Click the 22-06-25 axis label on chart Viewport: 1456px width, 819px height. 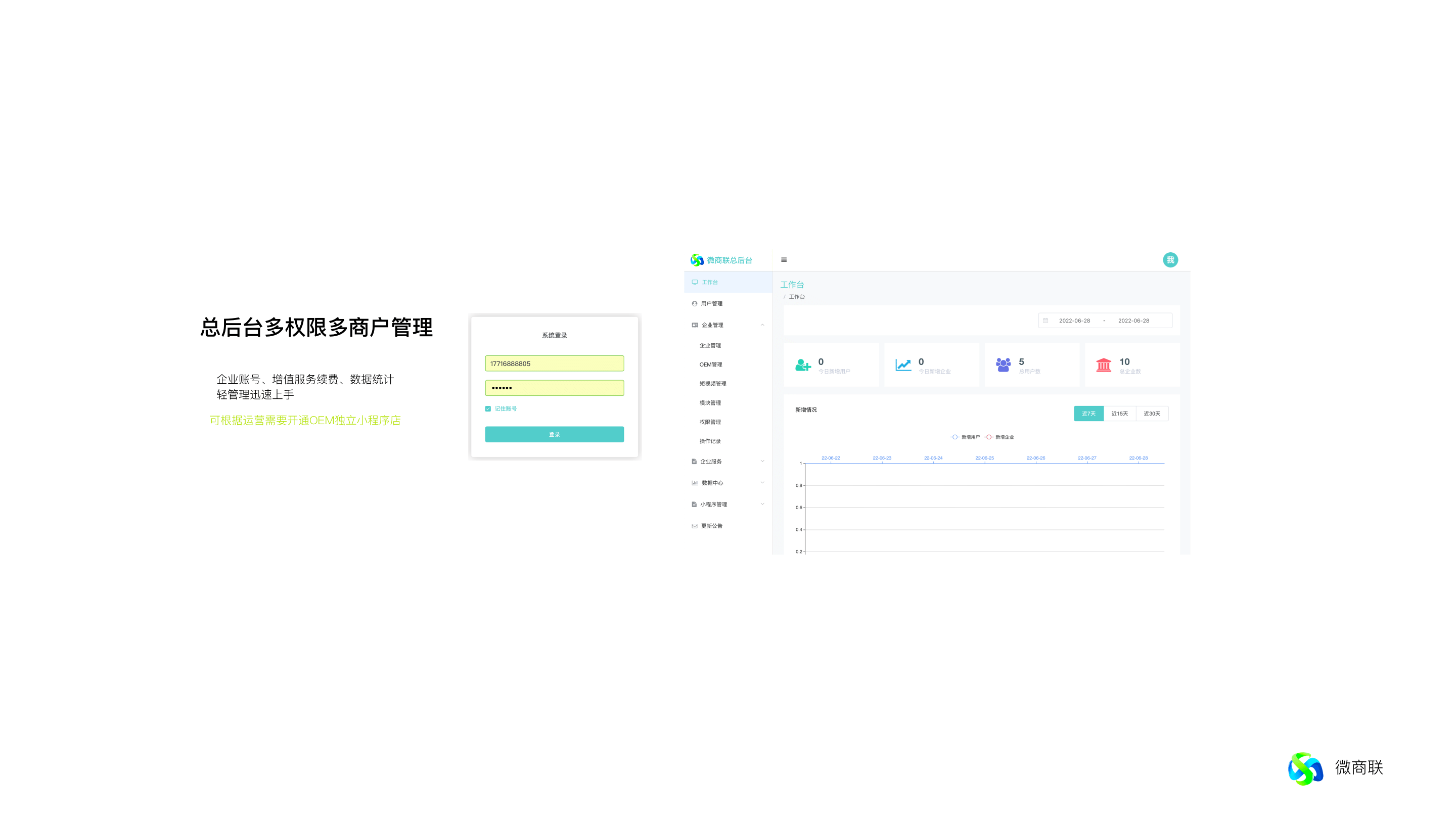[x=985, y=458]
